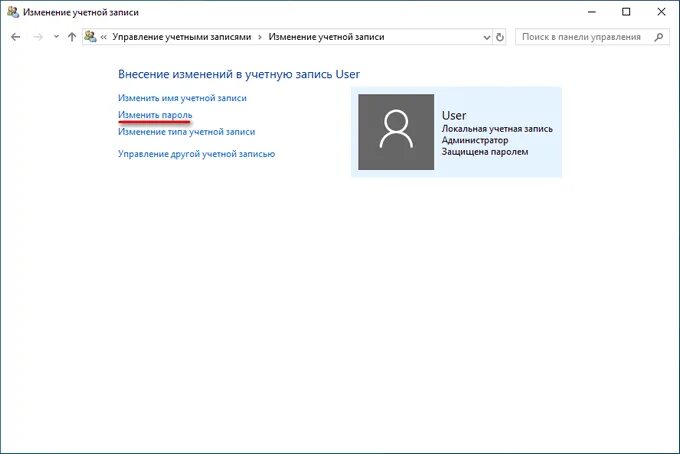Open 'Изменить пароль' link

(x=155, y=115)
